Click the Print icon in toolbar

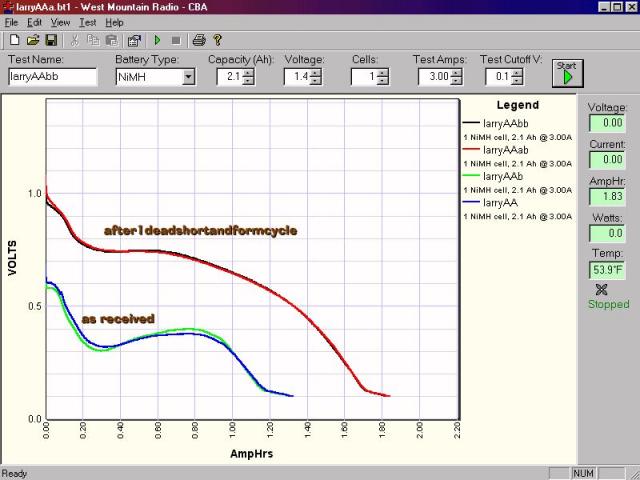tap(199, 40)
